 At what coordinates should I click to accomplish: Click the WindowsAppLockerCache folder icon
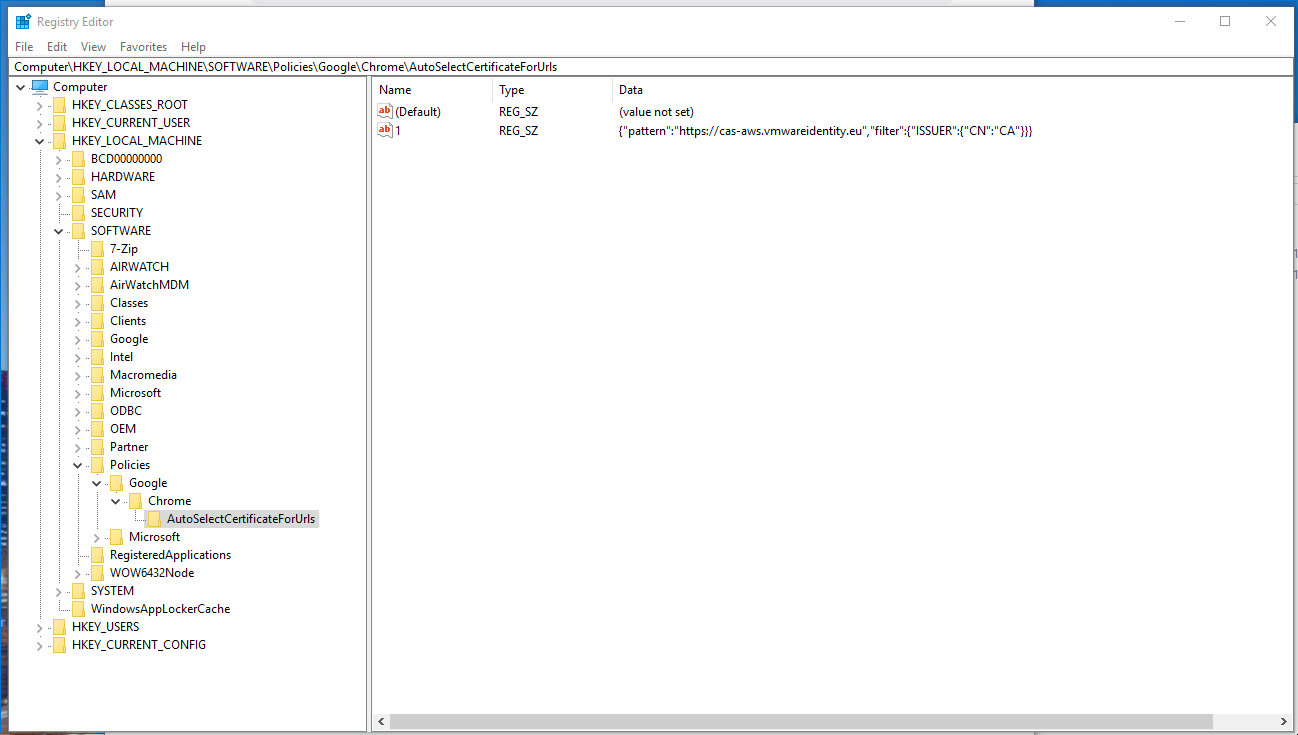pos(78,609)
